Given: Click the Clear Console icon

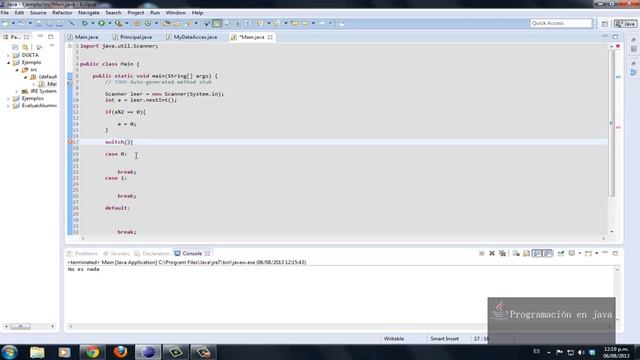Looking at the screenshot, I should 516,253.
